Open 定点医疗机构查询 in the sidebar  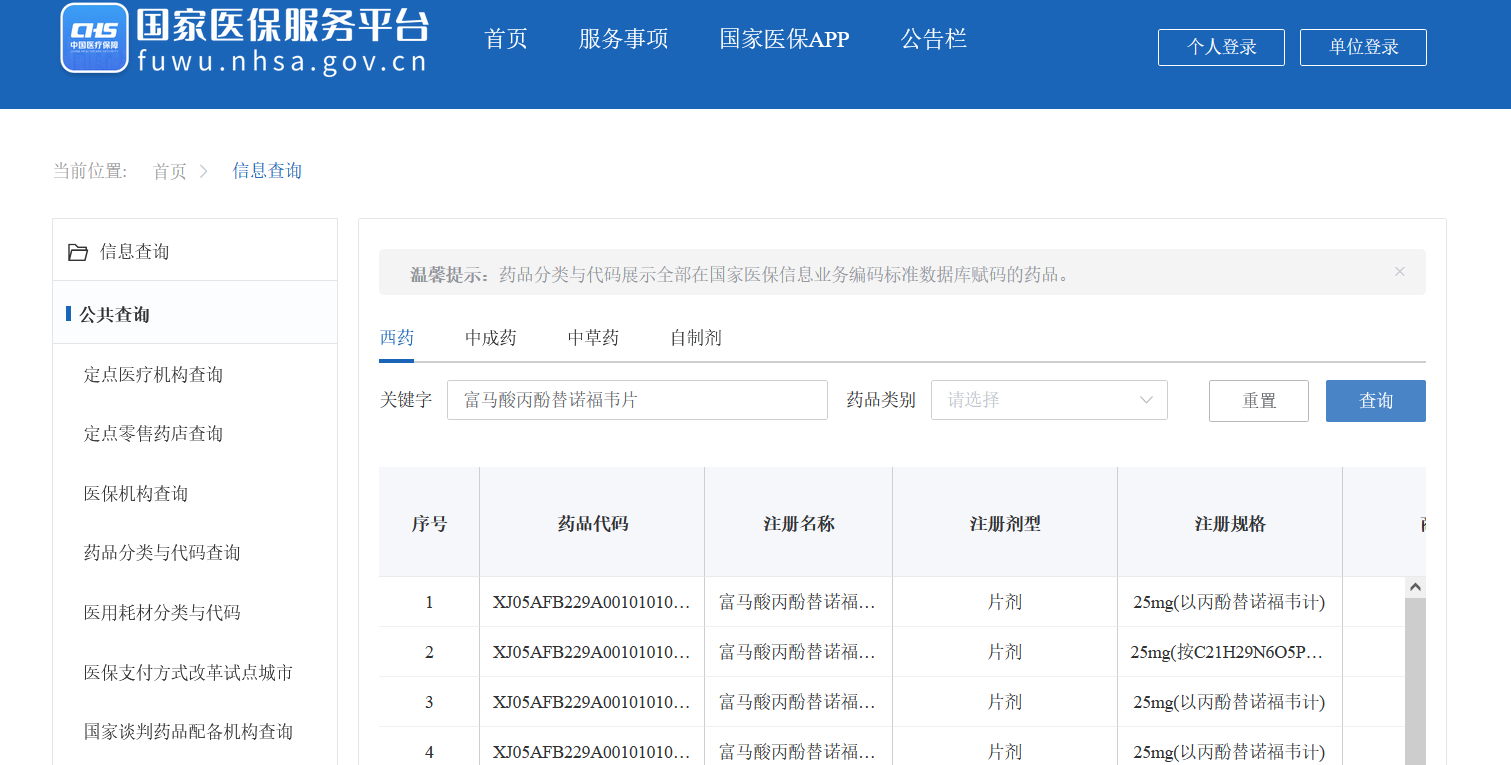coord(153,375)
